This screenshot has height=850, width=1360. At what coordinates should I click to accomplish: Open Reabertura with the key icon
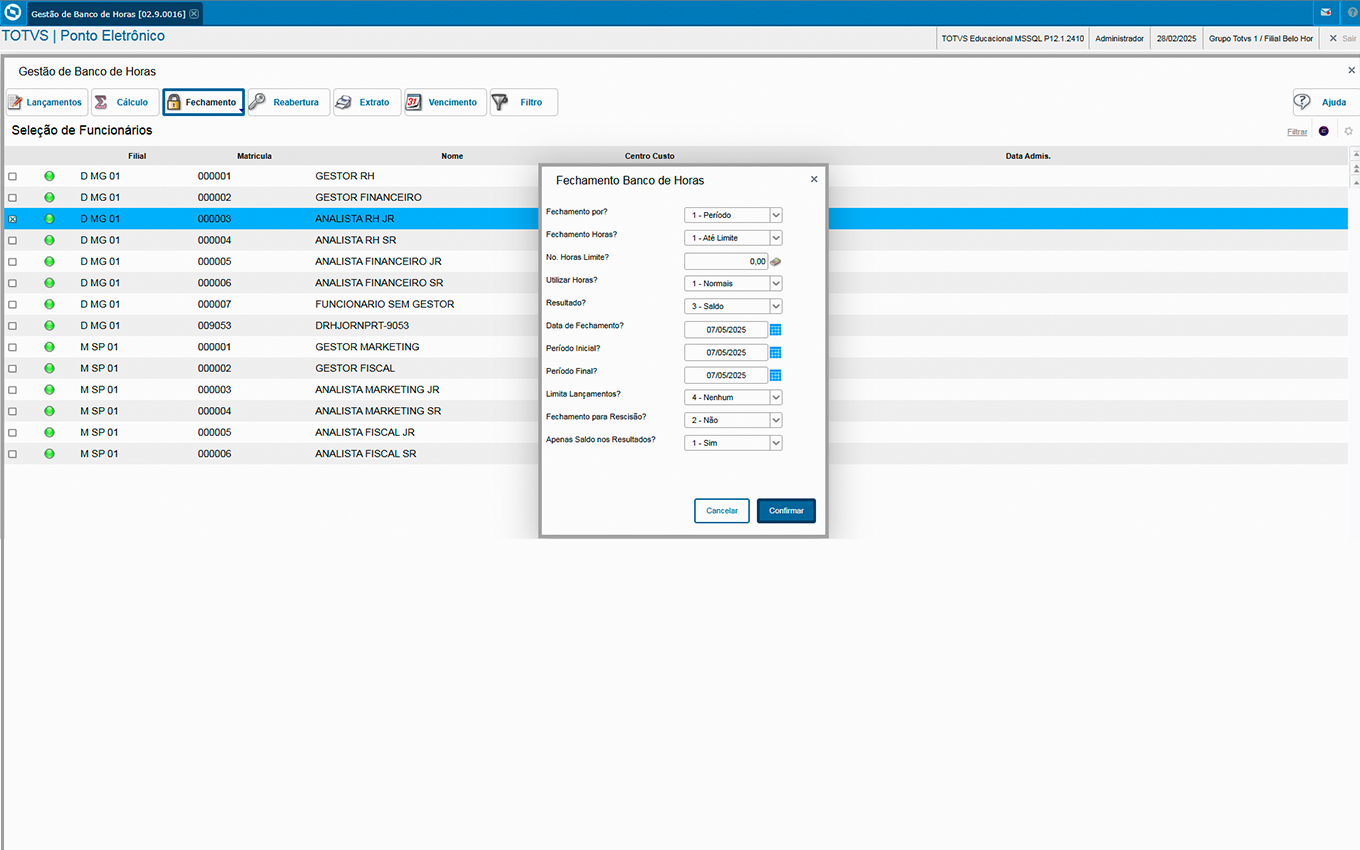tap(288, 102)
